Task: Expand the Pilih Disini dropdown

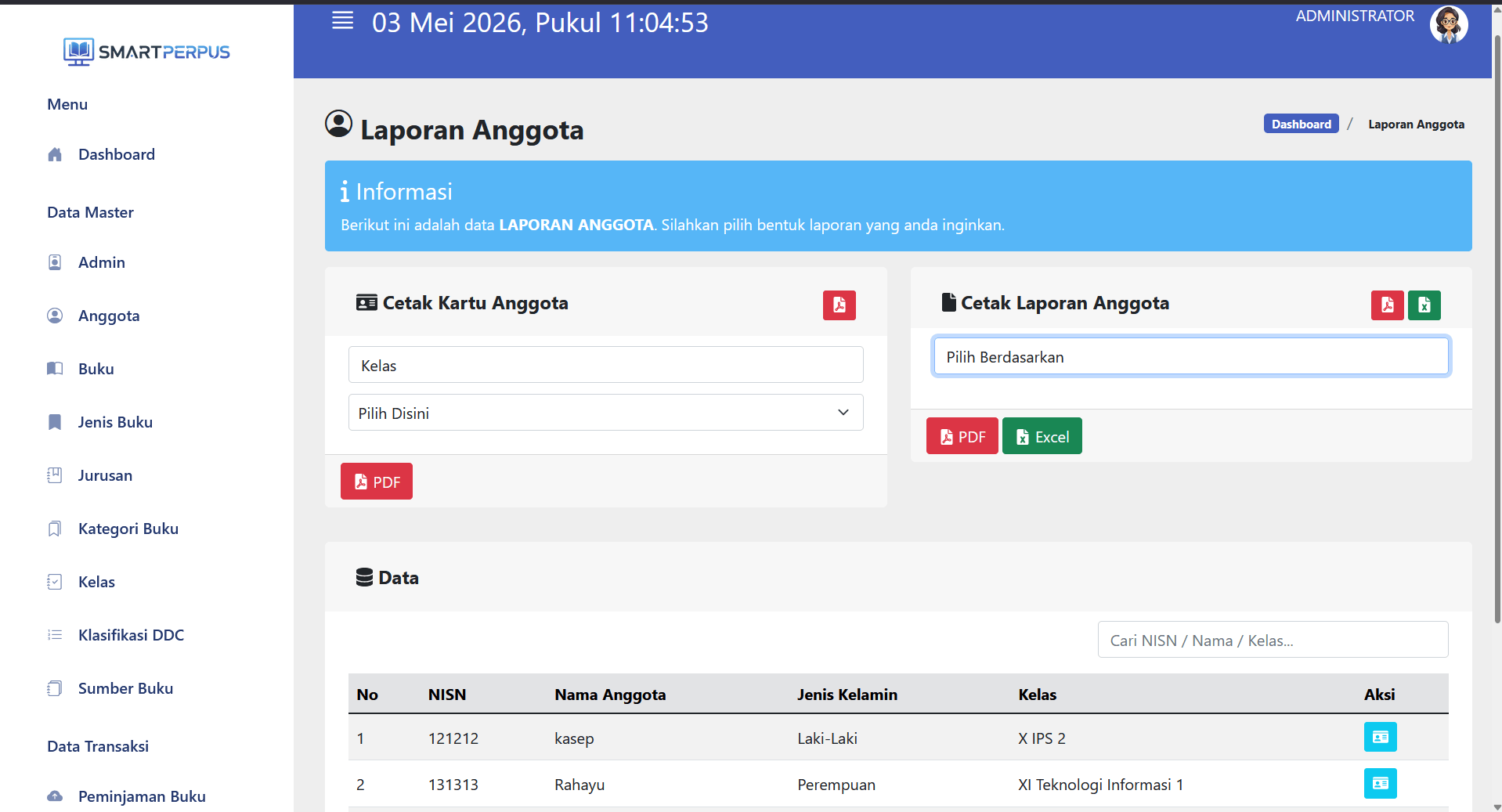Action: [x=605, y=413]
